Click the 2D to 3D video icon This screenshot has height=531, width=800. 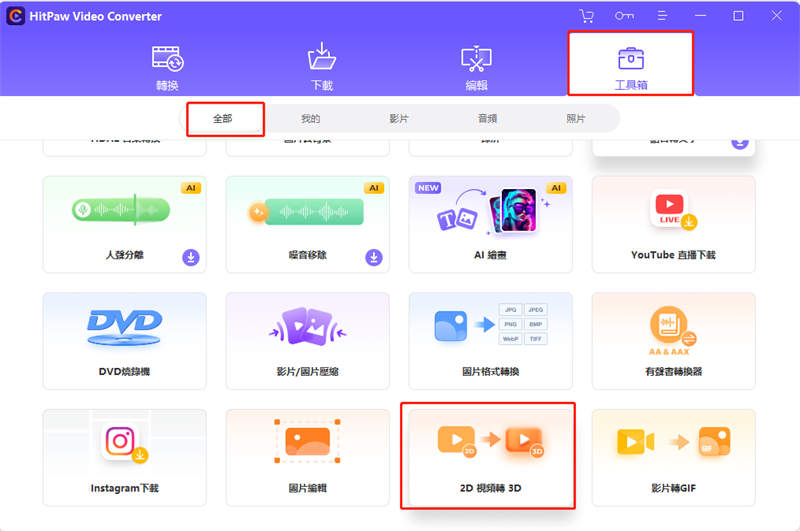point(491,441)
